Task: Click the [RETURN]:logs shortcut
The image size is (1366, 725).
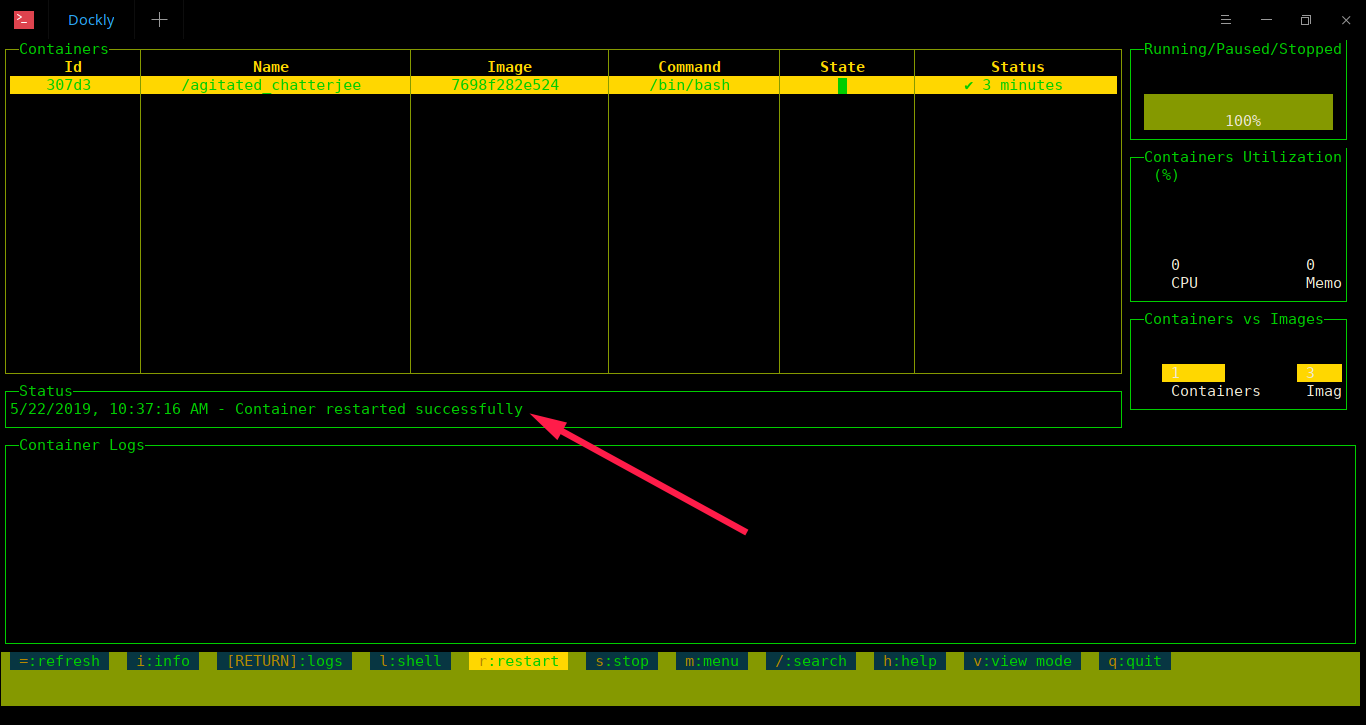Action: (x=284, y=661)
